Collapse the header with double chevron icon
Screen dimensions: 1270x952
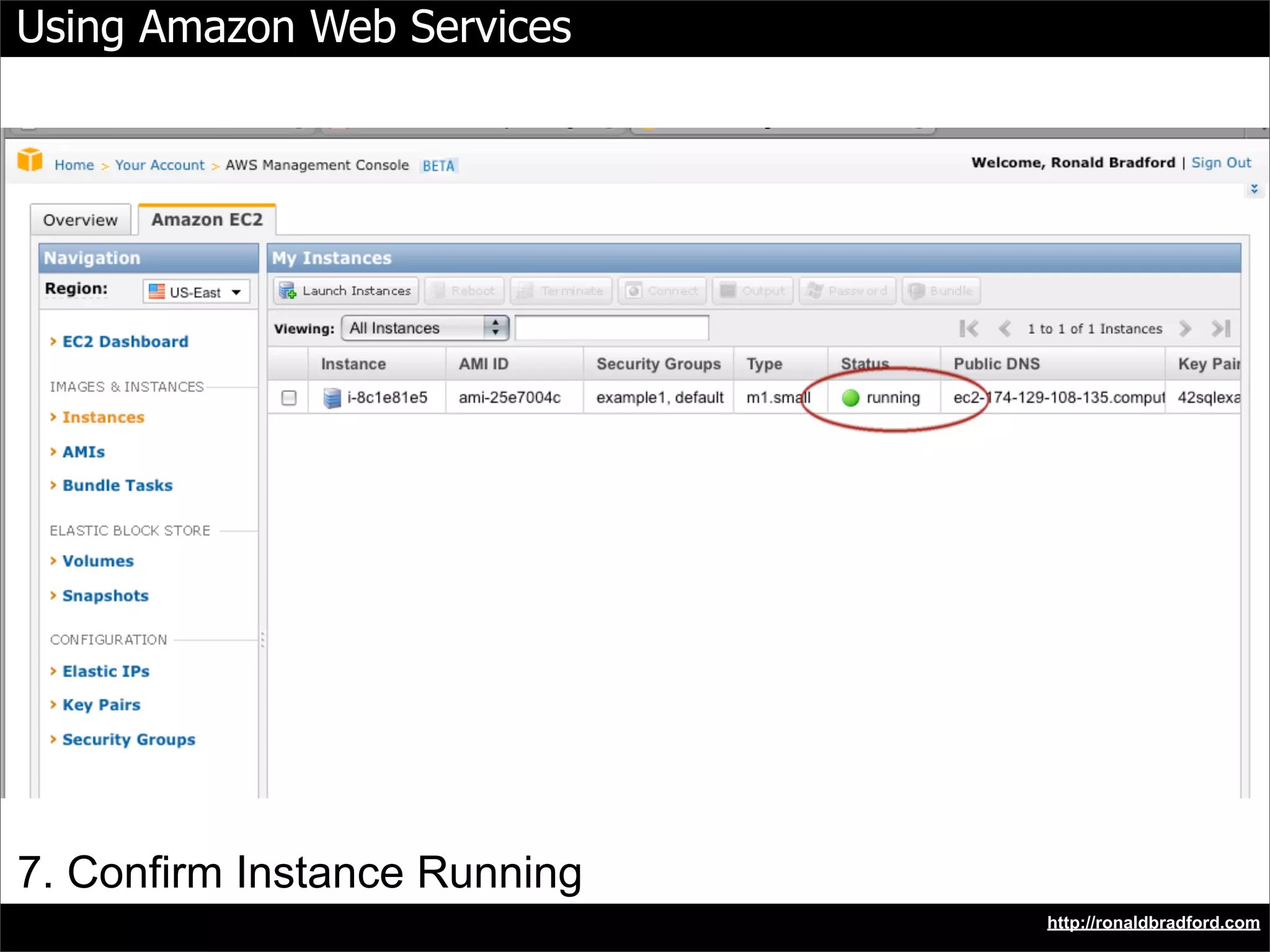tap(1254, 189)
